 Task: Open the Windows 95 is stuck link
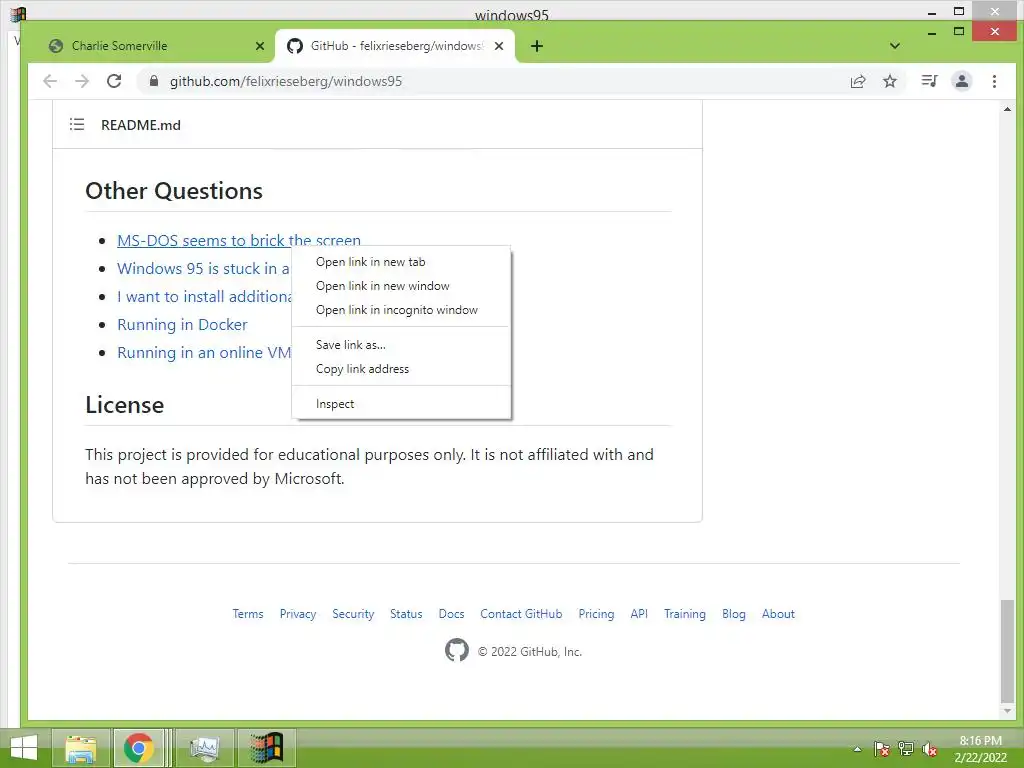pos(203,268)
